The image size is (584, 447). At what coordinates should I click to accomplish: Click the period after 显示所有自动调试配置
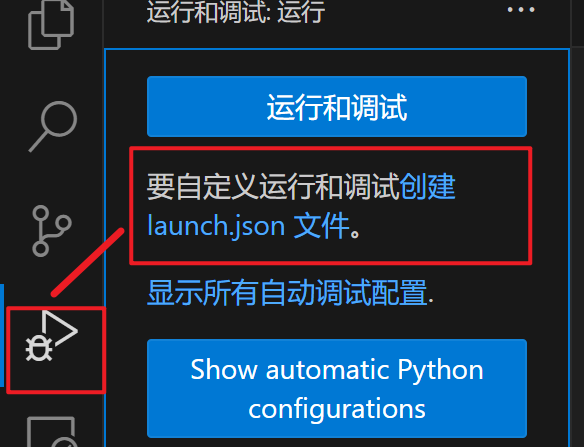[x=431, y=300]
